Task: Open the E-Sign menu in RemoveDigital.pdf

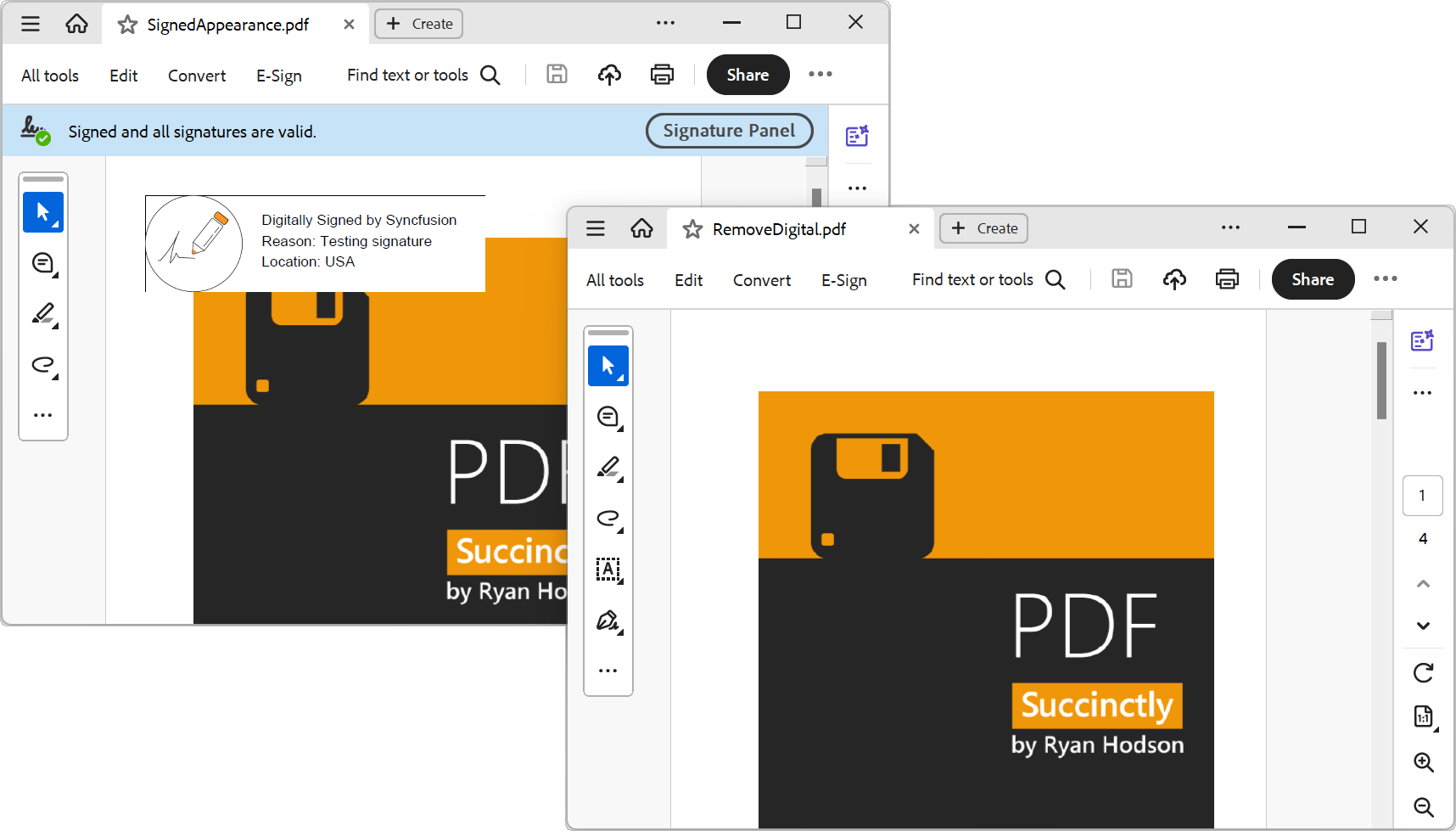Action: [843, 280]
